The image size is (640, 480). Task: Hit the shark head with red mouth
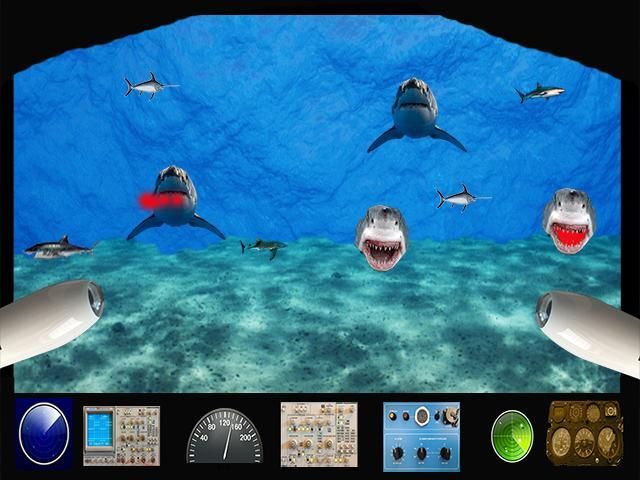(x=569, y=222)
